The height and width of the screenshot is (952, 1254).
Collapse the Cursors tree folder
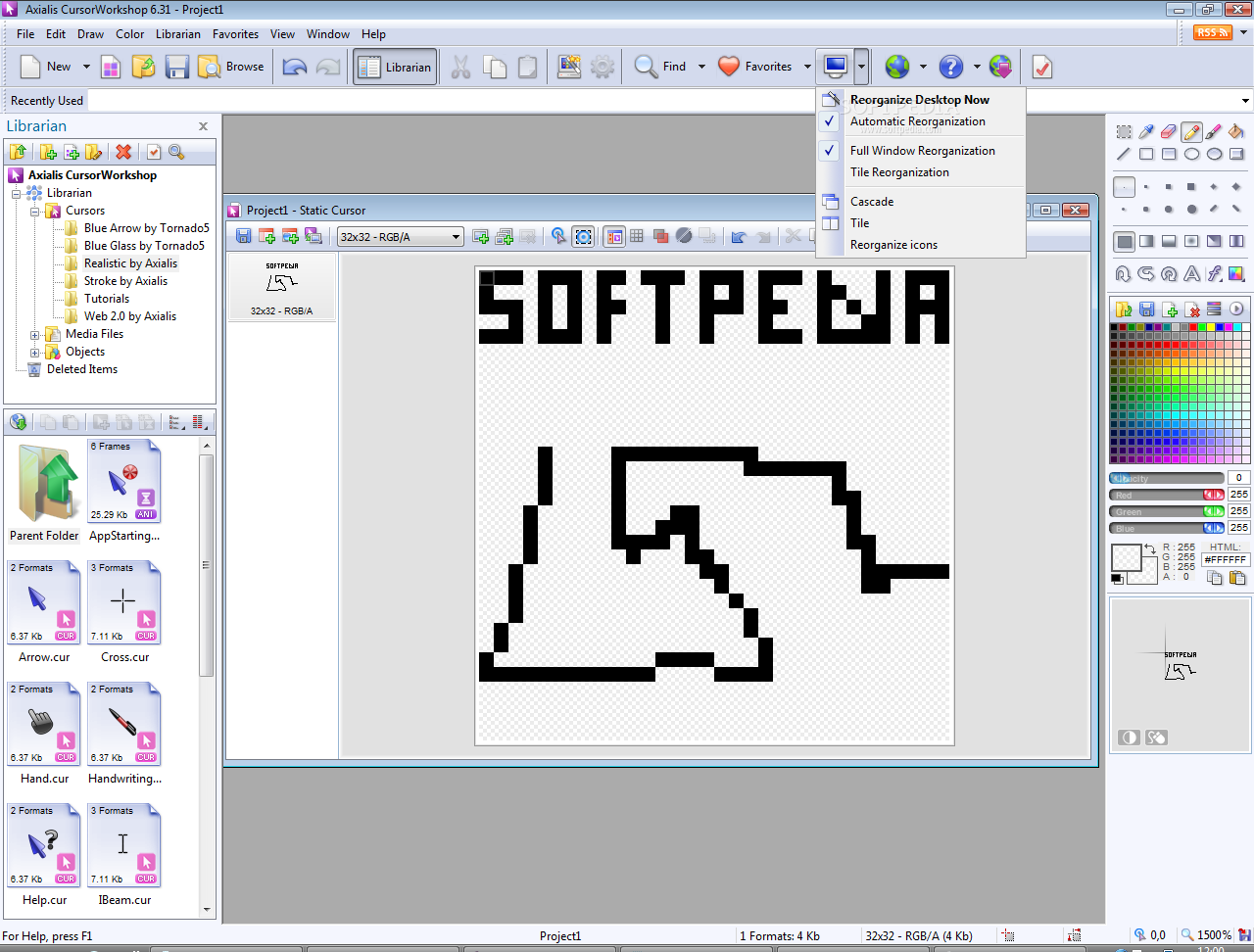34,211
